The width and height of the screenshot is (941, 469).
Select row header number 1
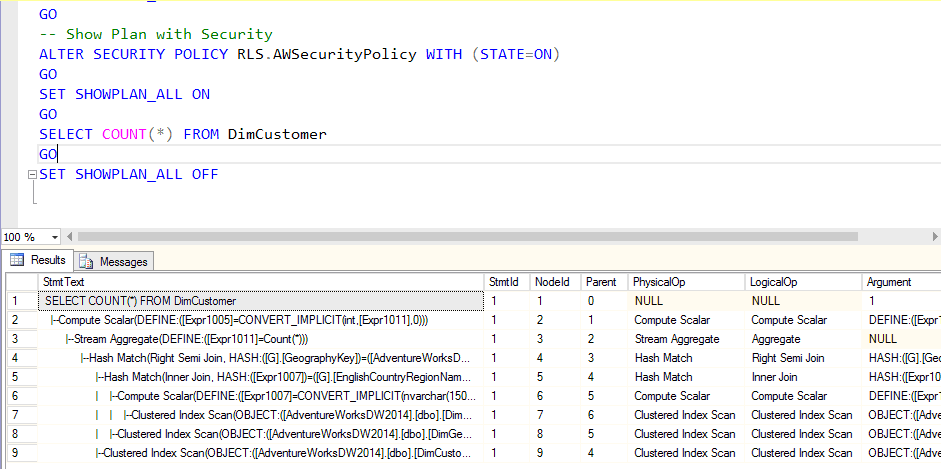(x=22, y=300)
